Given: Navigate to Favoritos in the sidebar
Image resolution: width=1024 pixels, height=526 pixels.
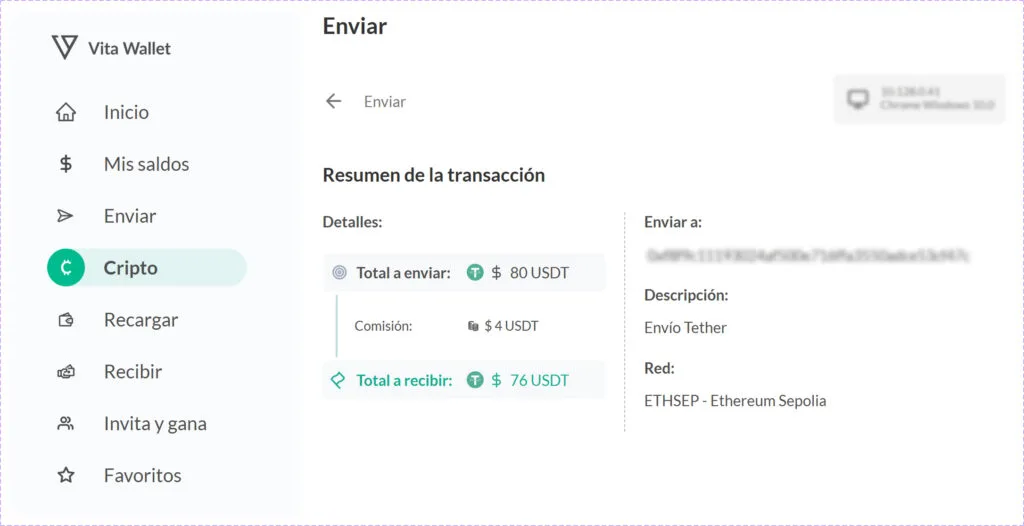Looking at the screenshot, I should [142, 475].
